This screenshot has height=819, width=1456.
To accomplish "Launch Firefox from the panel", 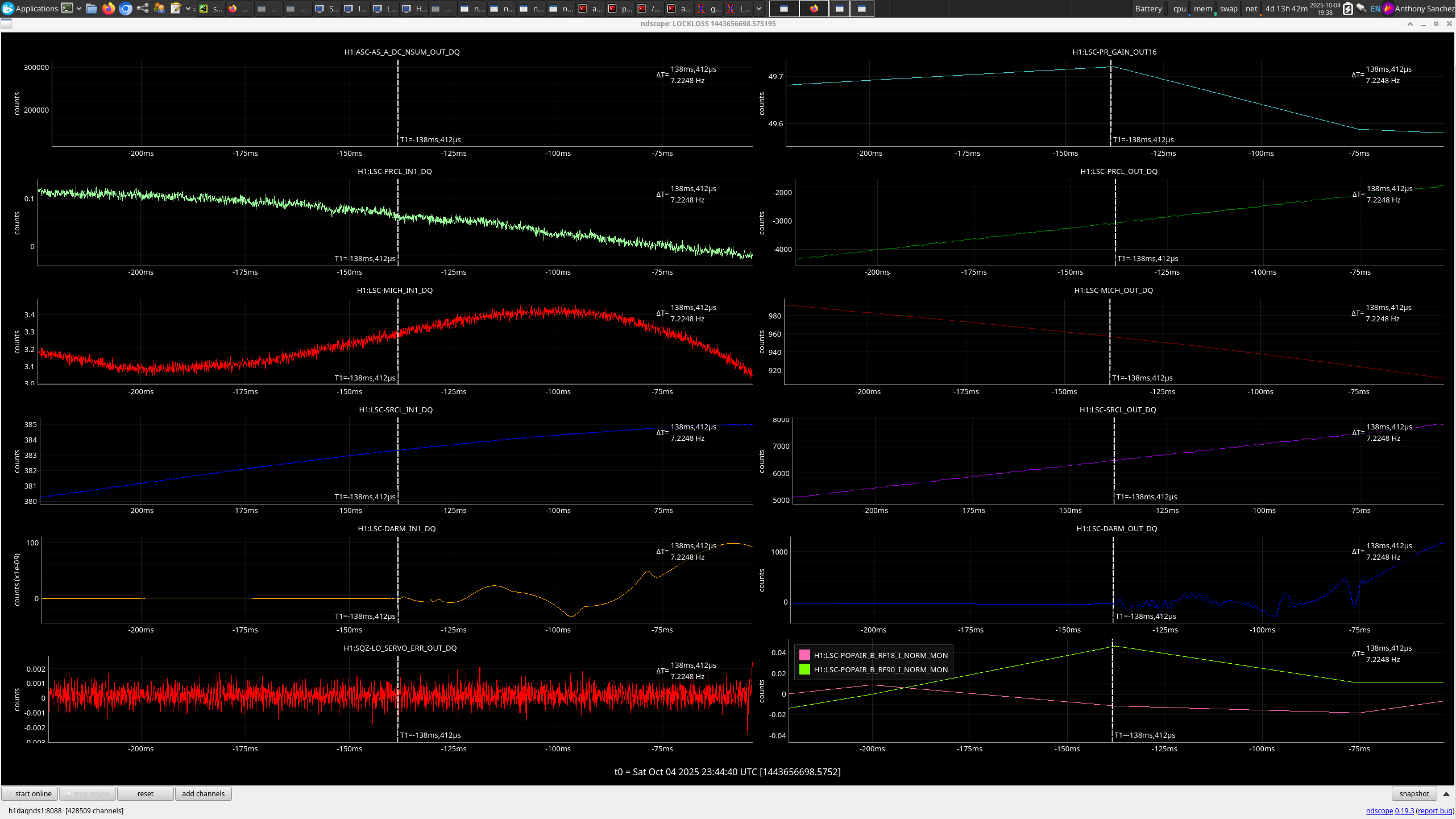I will pyautogui.click(x=109, y=8).
